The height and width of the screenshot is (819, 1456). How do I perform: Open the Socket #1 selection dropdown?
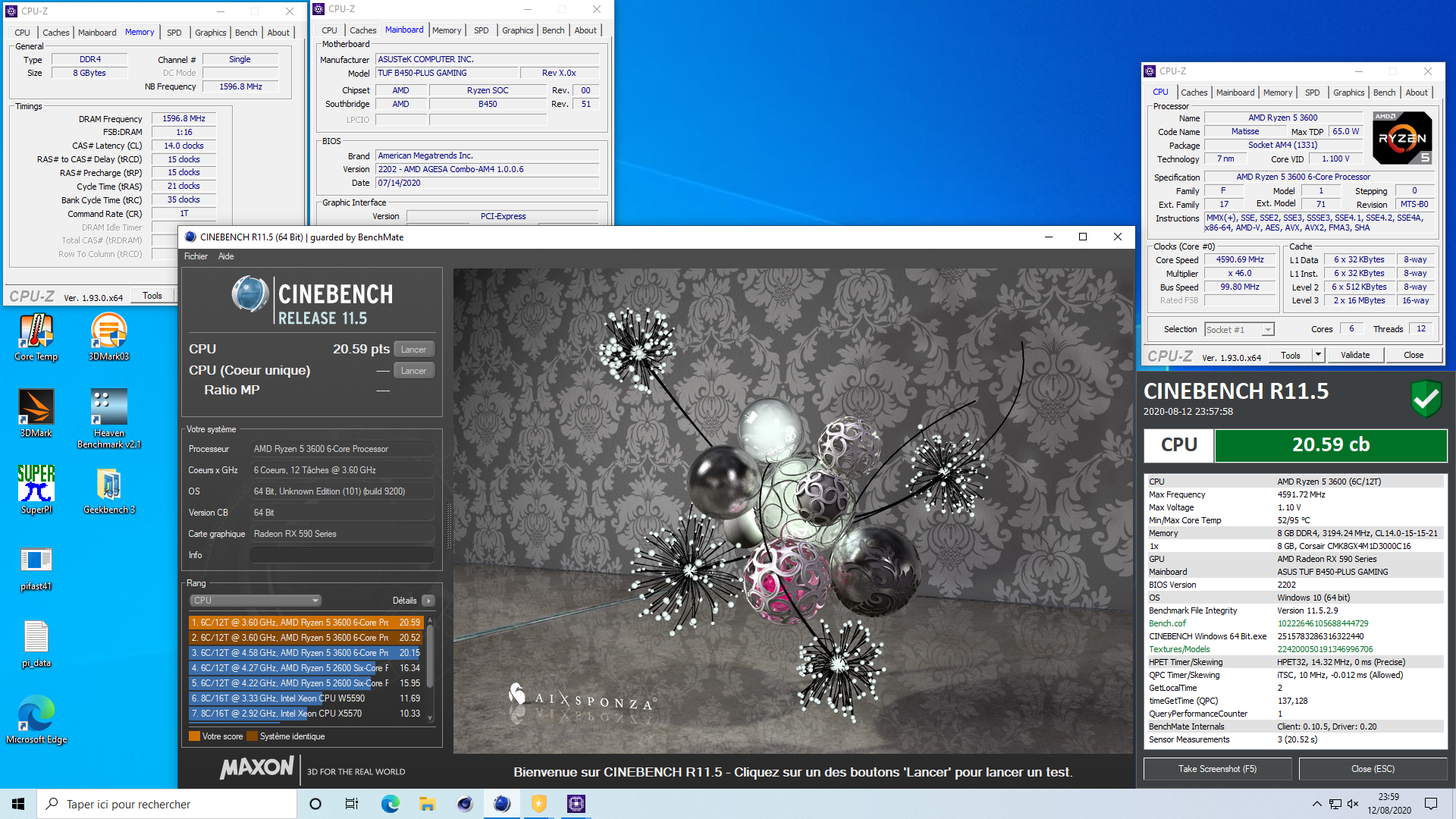[x=1239, y=329]
